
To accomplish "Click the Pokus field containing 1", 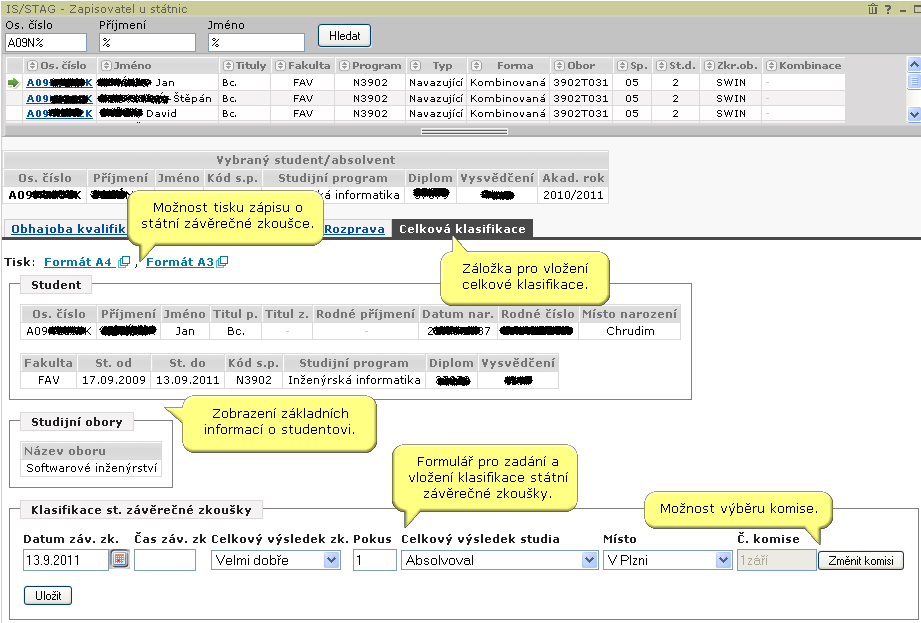I will point(375,560).
